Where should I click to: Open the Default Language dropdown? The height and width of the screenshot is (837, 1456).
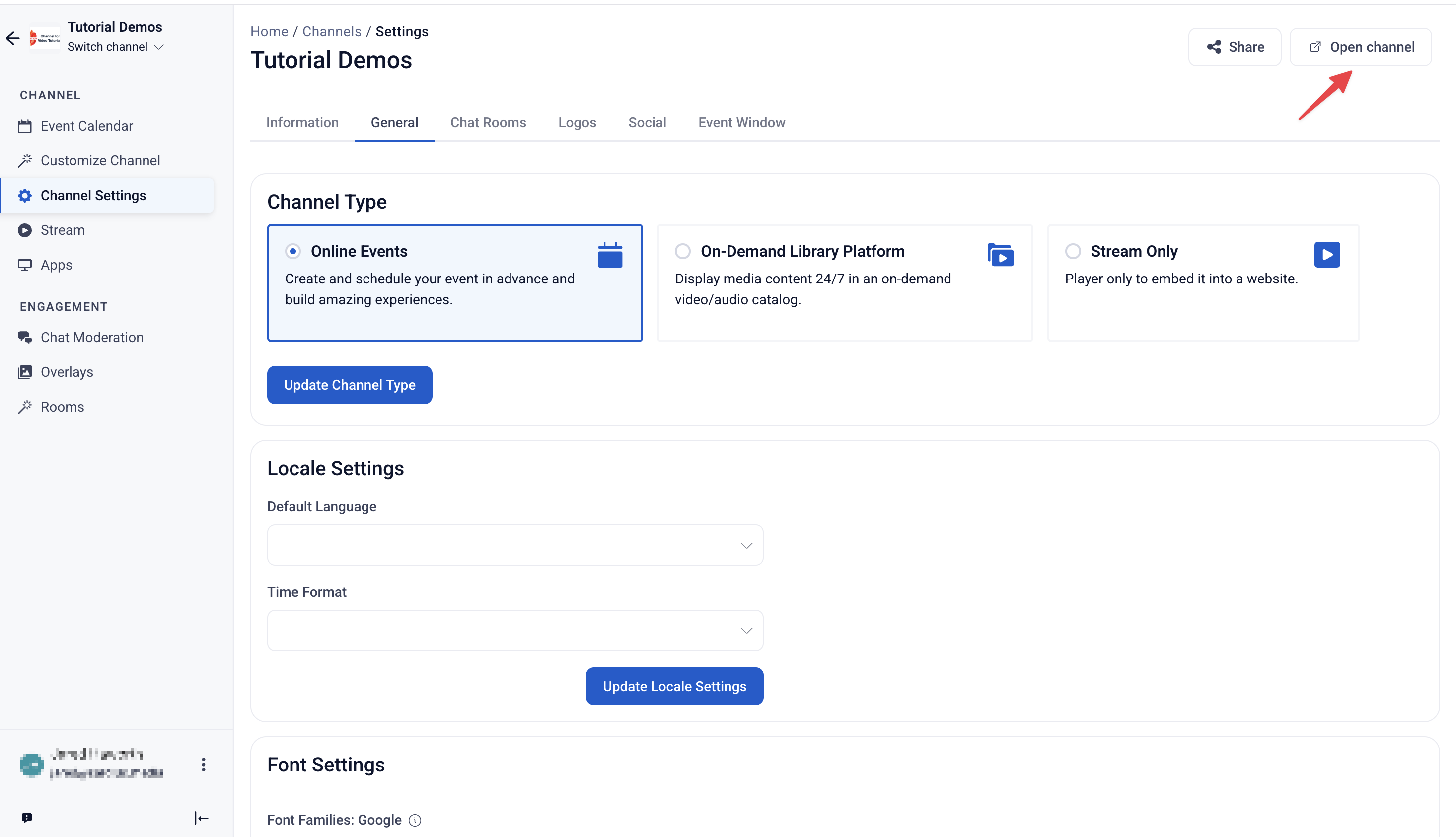coord(515,545)
